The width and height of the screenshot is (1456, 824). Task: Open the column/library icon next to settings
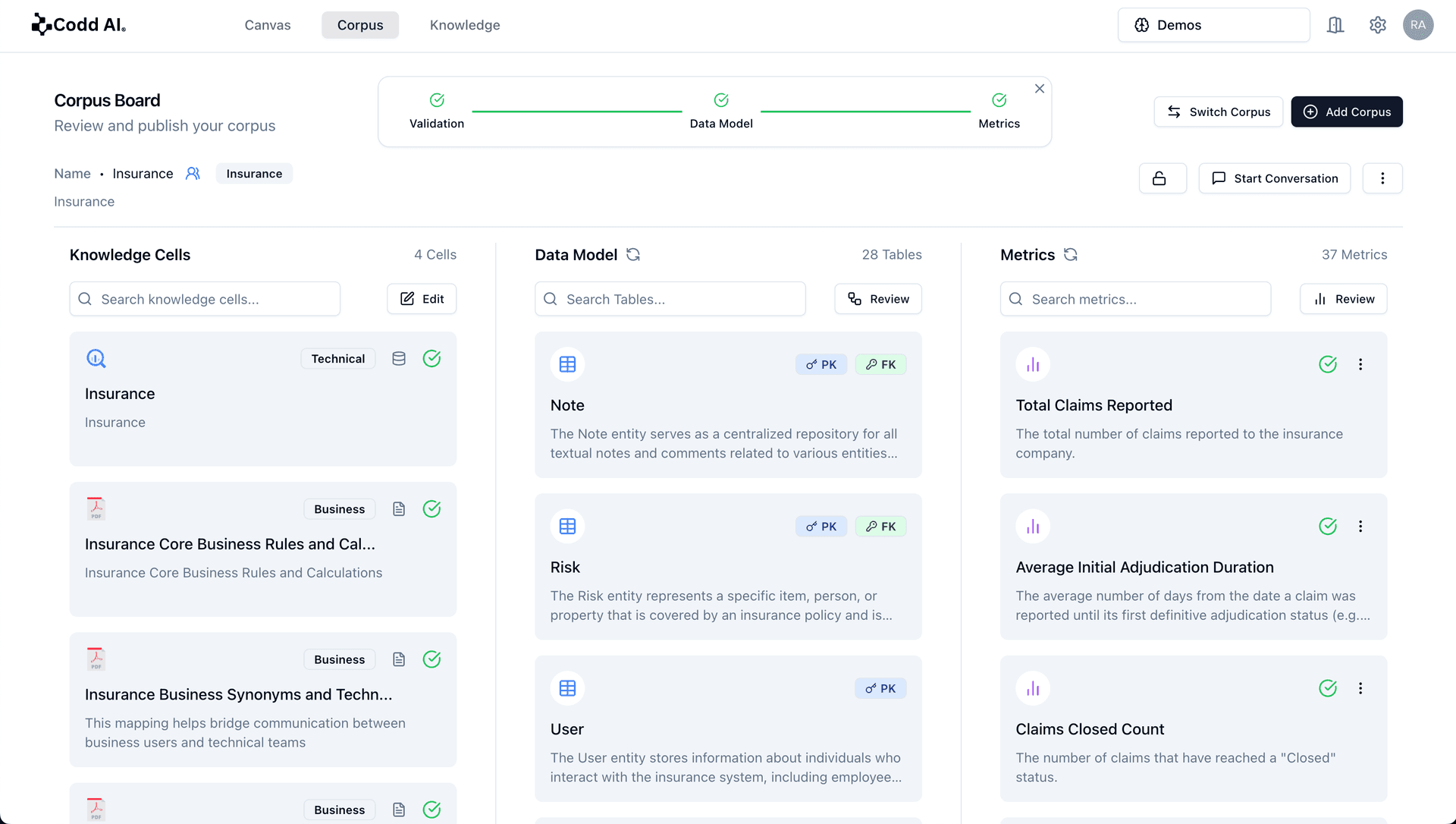[x=1335, y=24]
